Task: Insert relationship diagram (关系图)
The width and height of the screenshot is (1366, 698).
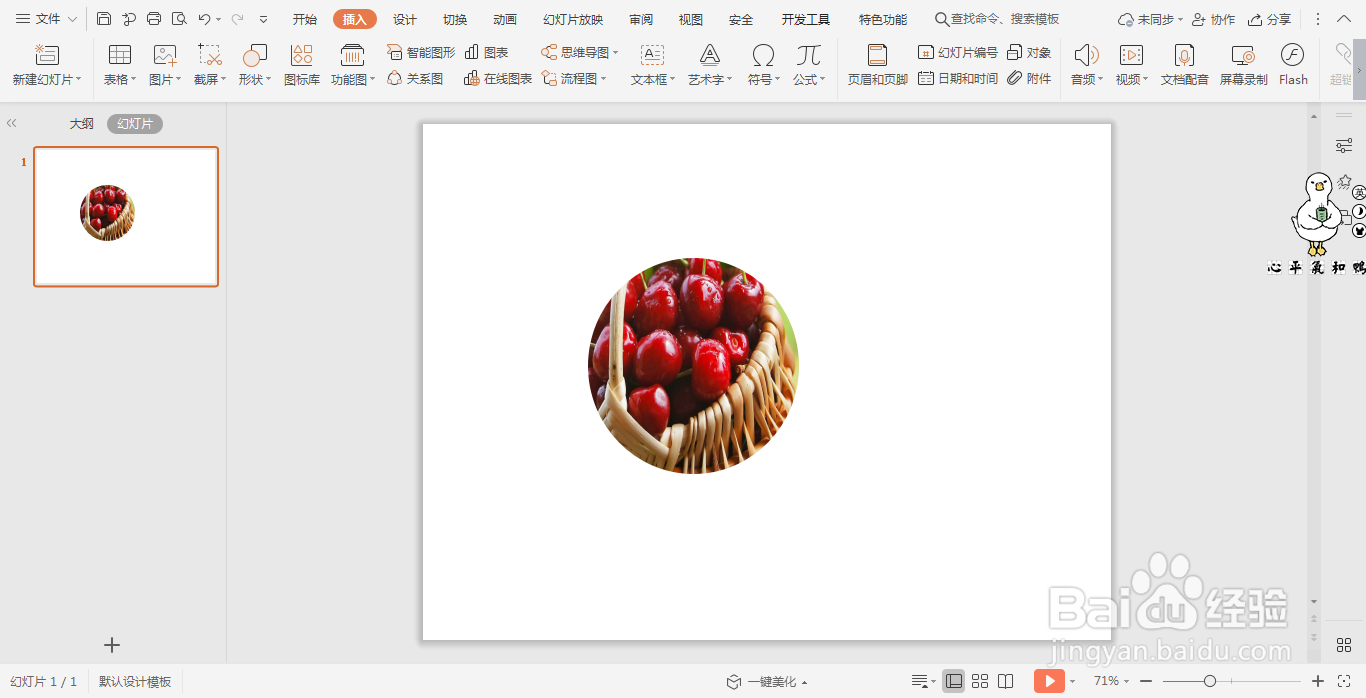Action: 415,78
